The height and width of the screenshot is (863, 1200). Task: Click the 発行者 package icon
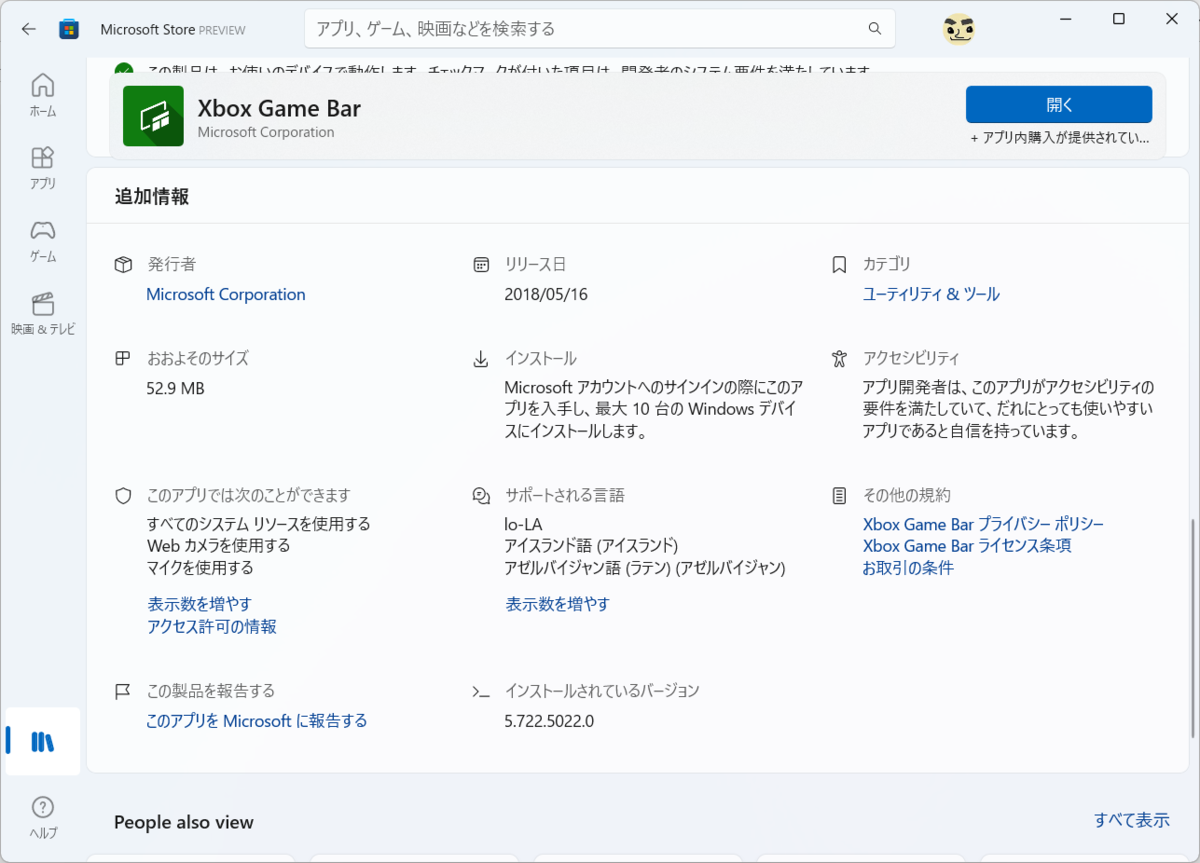click(x=123, y=265)
